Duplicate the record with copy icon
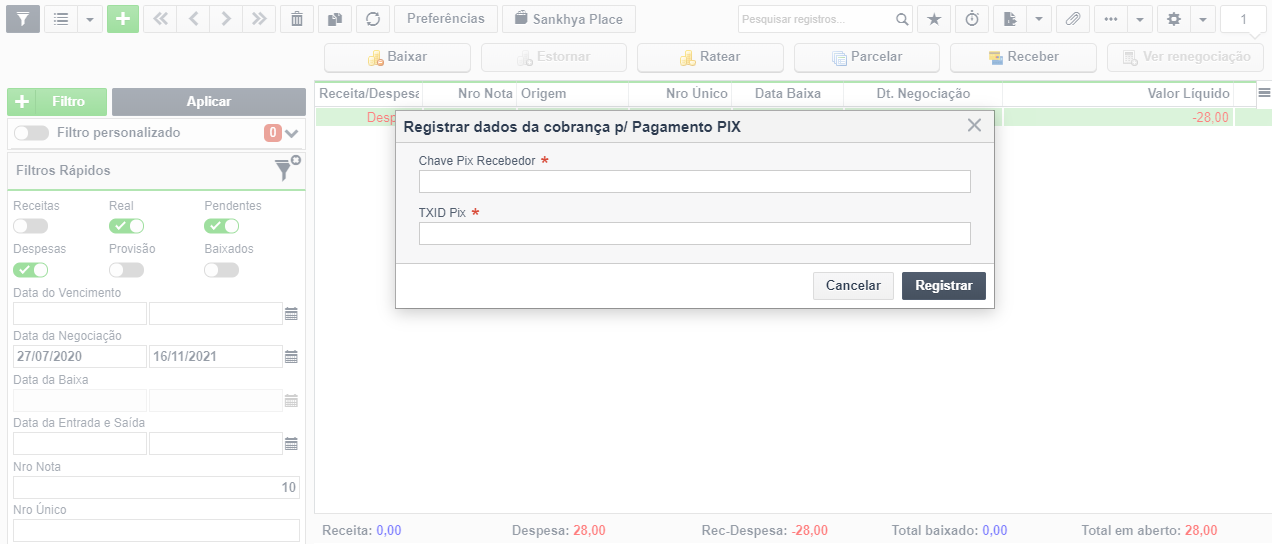This screenshot has width=1272, height=544. point(335,18)
